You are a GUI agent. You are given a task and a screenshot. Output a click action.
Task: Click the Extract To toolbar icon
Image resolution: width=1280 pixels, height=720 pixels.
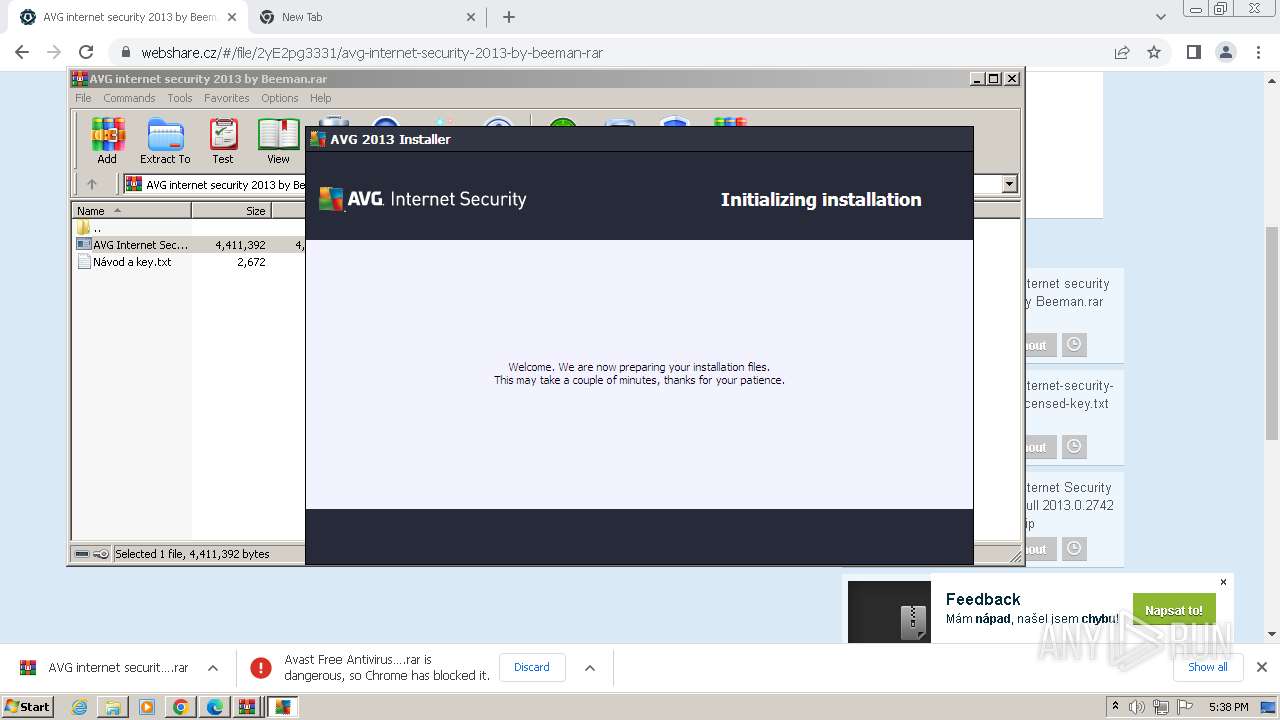(165, 141)
